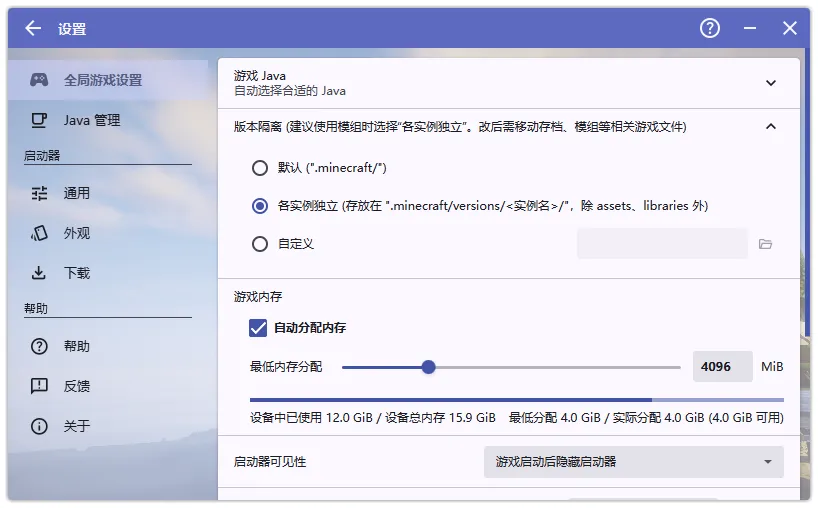Select the 各实例独立 radio option
Screen dimensions: 818x508
click(260, 206)
